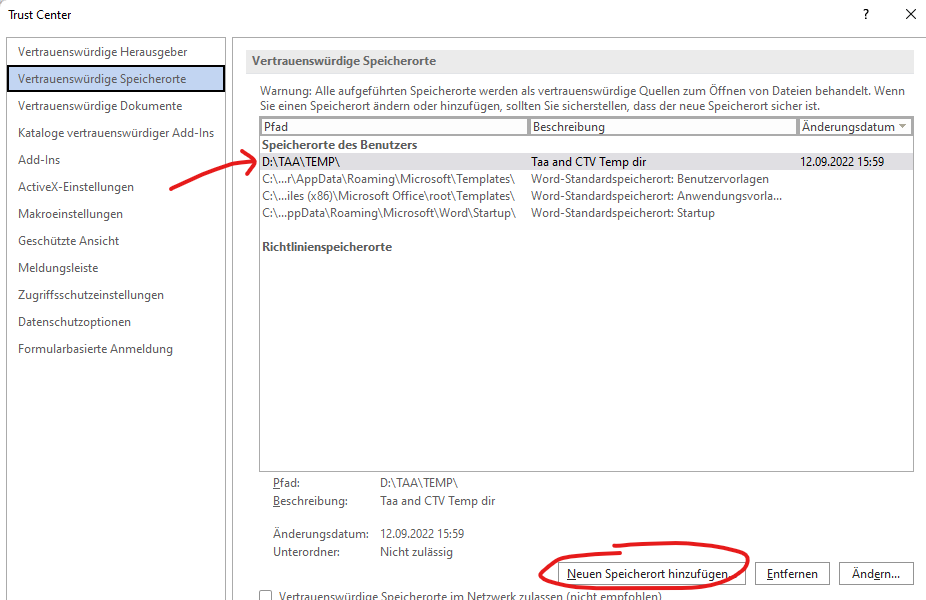Sort list by Pfad column header
This screenshot has width=926, height=600.
393,127
